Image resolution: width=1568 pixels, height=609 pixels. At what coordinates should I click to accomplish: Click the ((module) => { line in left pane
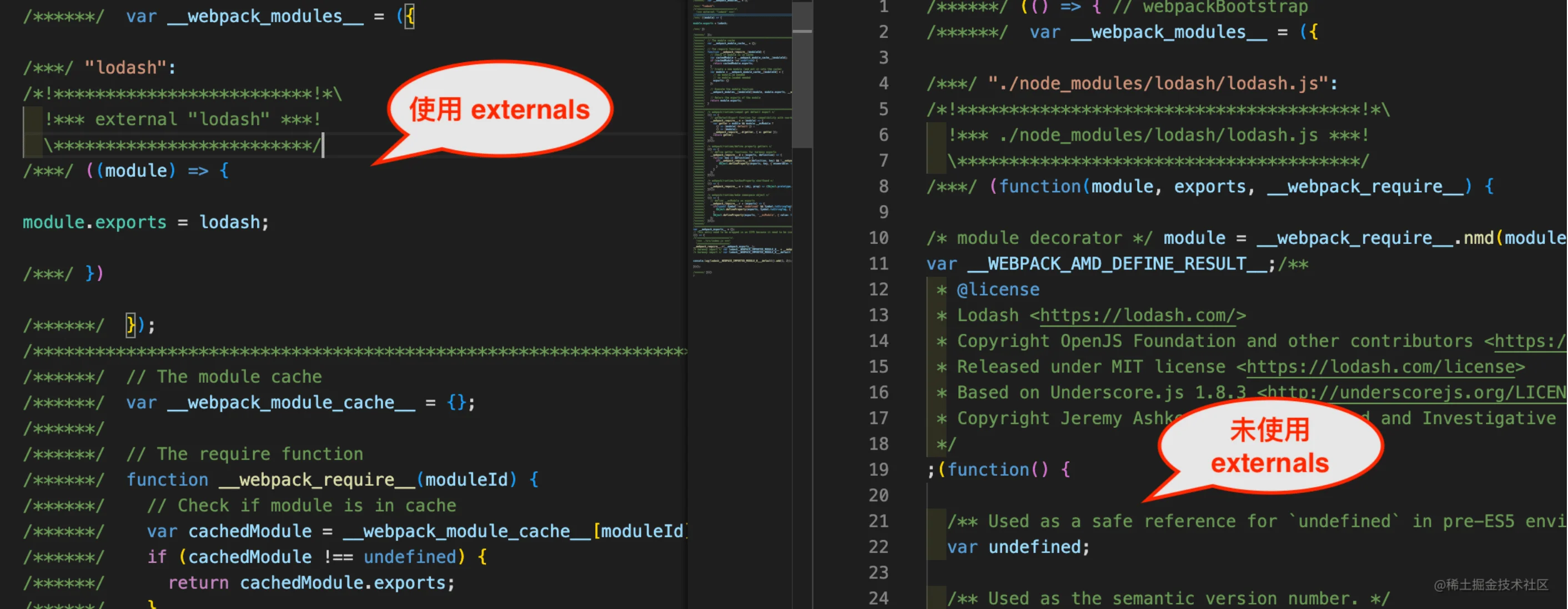tap(126, 171)
